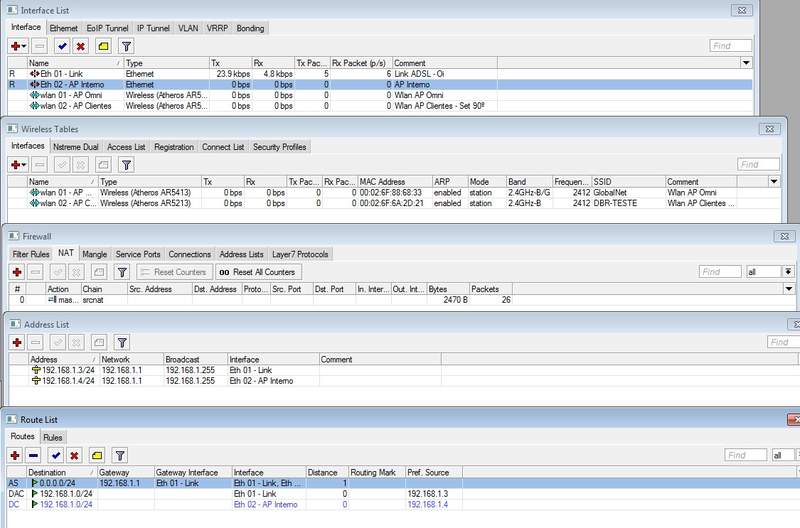Open column dropdown in Interface List table

[x=746, y=63]
